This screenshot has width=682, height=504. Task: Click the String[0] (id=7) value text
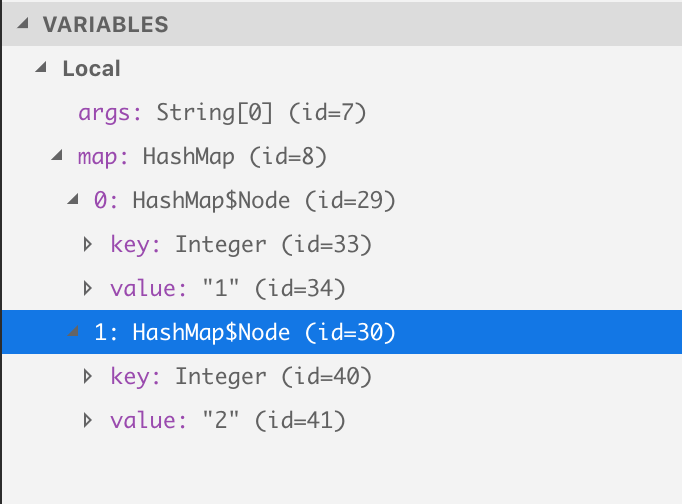[262, 113]
